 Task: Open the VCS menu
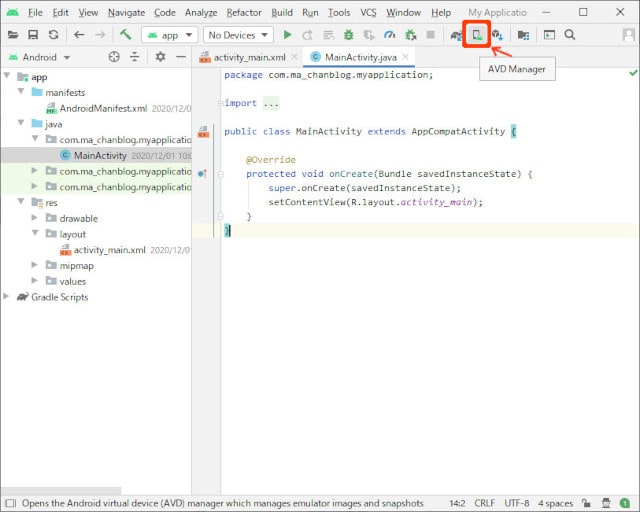368,13
